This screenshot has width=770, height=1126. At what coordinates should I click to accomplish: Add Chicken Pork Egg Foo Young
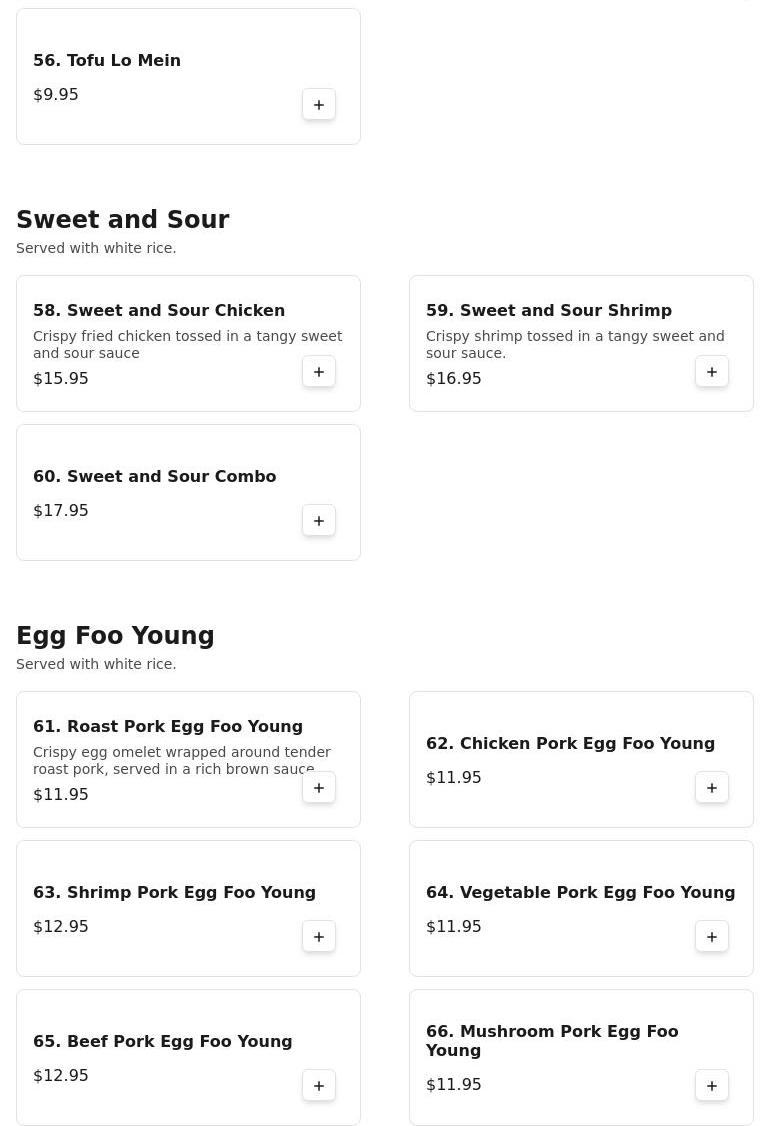712,788
